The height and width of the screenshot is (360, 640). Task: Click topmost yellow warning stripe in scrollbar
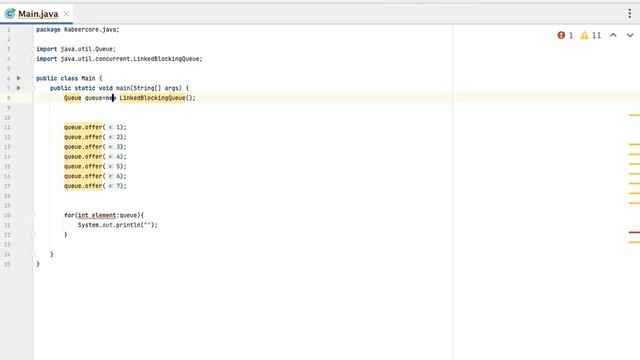click(x=634, y=115)
